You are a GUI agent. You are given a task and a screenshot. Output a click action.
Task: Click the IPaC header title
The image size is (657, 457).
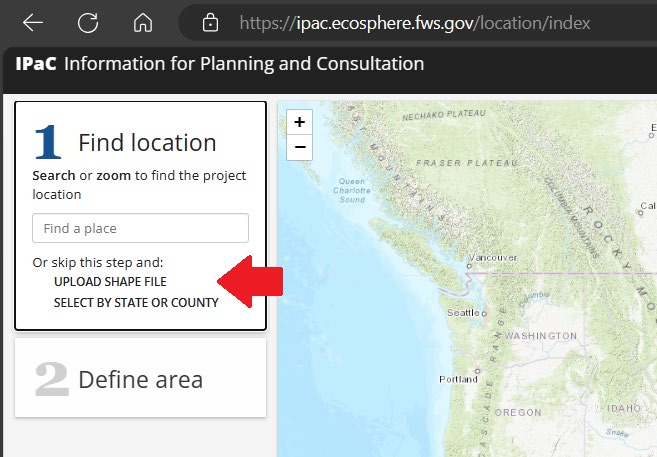click(x=219, y=65)
